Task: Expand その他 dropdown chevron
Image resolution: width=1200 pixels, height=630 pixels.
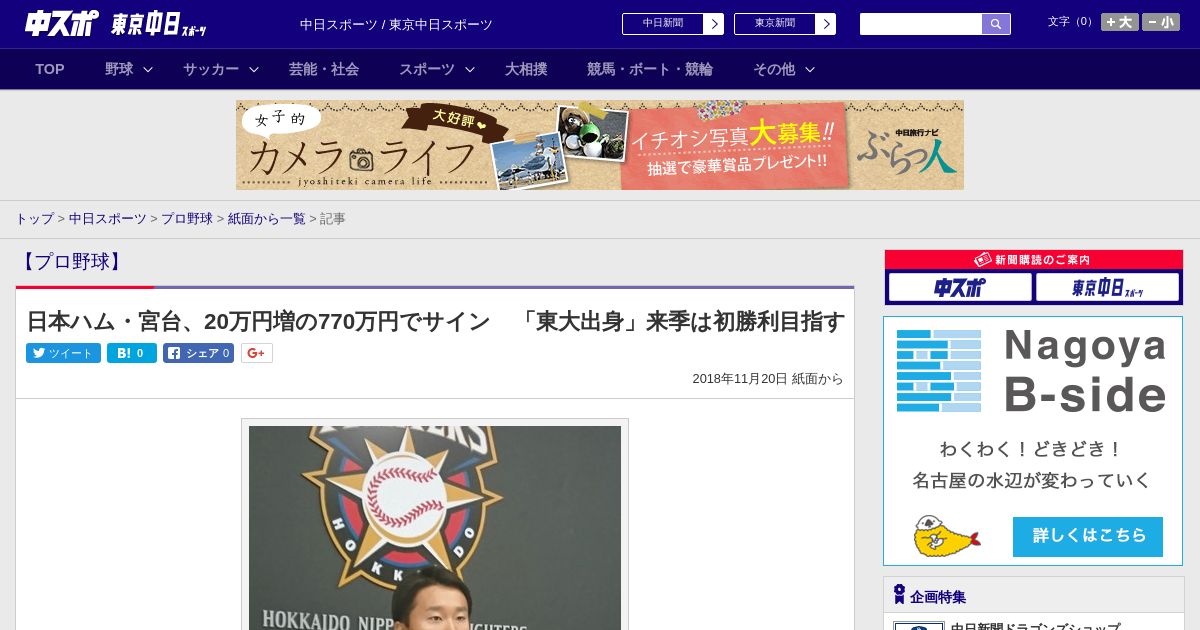Action: [x=810, y=69]
